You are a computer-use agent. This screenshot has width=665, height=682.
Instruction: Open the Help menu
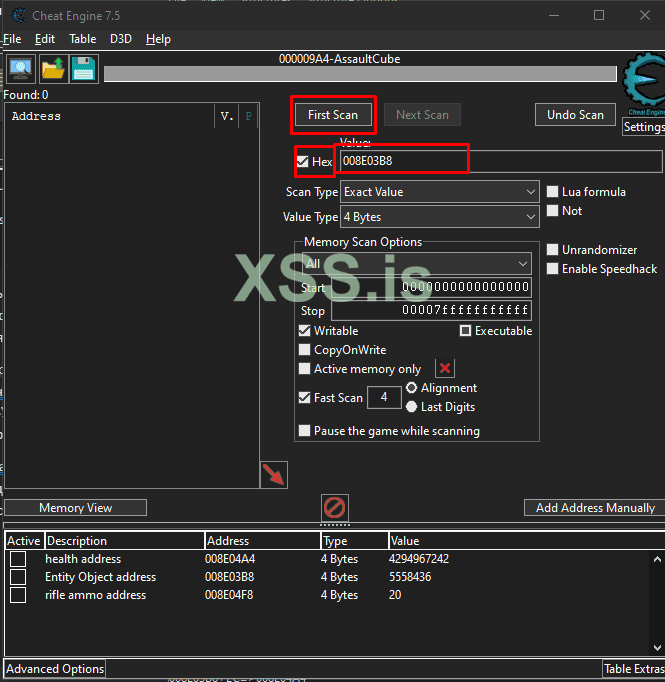click(158, 39)
